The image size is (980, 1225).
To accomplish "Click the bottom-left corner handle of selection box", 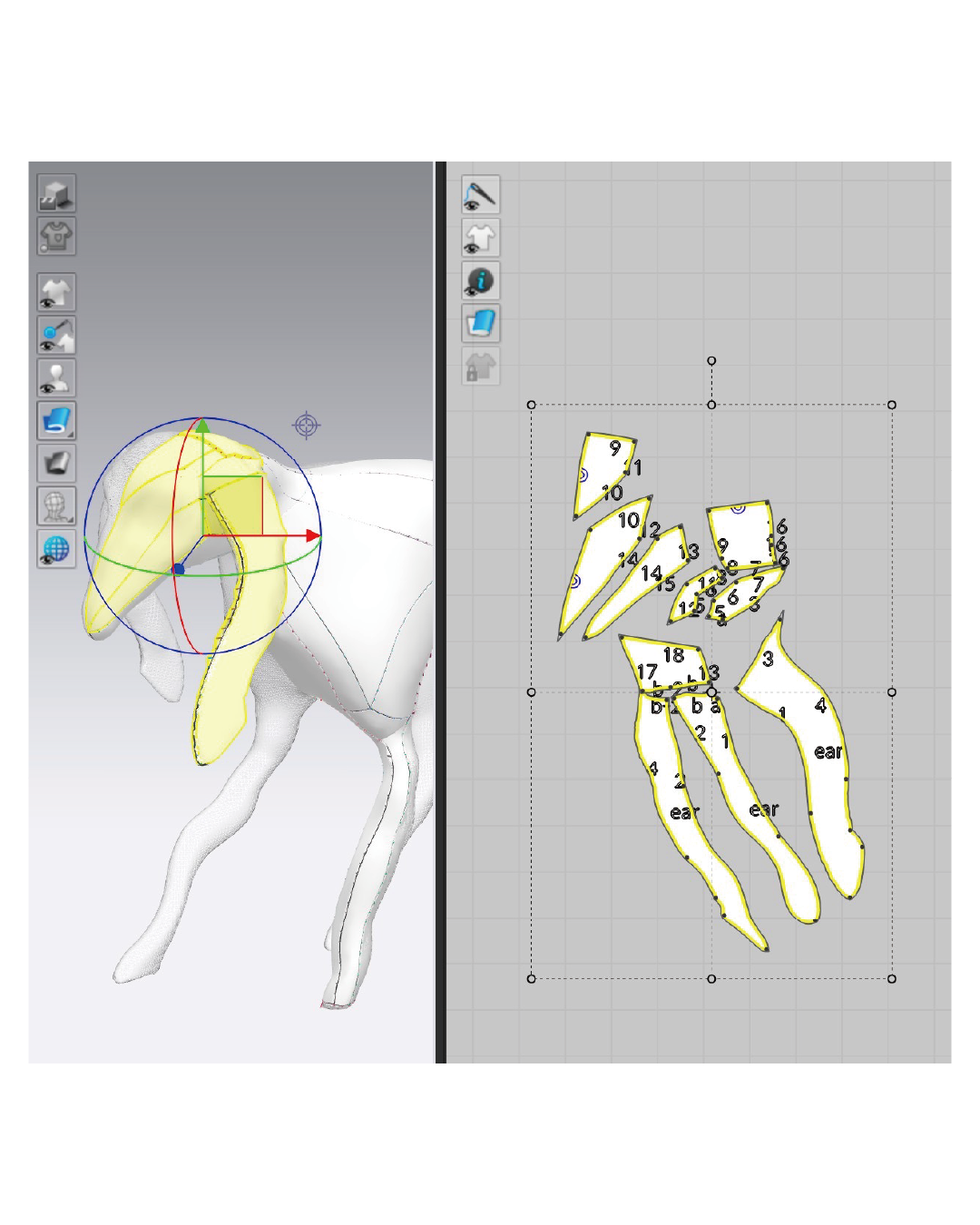I will pyautogui.click(x=532, y=978).
